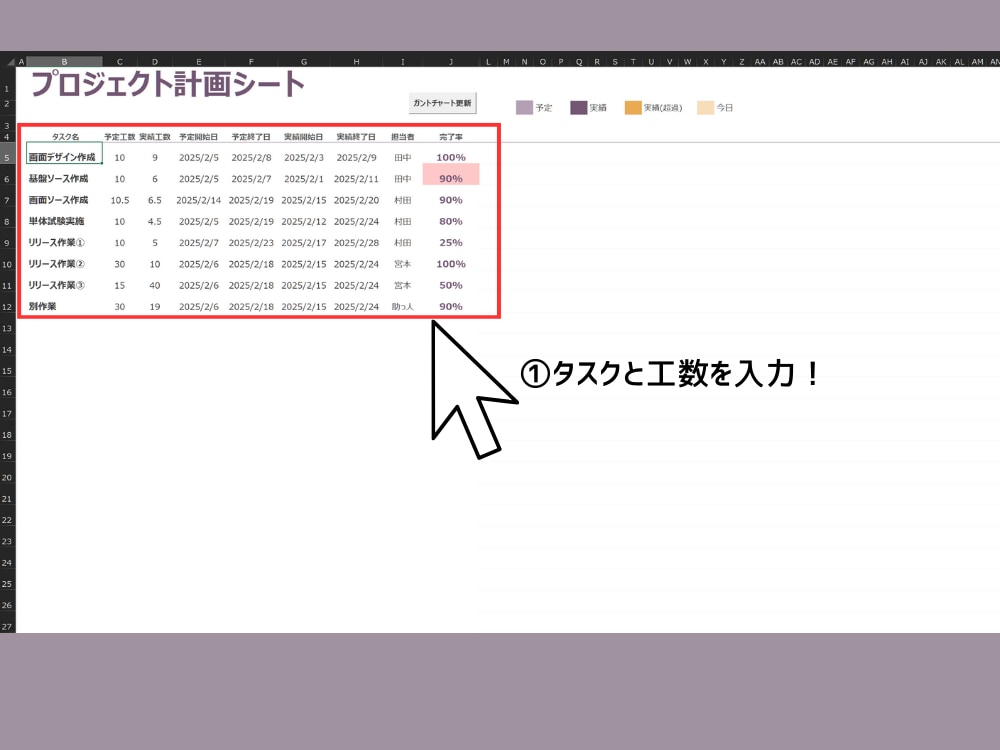Viewport: 1000px width, 750px height.
Task: Click the 2025/2/8 planned end date
Action: click(251, 158)
